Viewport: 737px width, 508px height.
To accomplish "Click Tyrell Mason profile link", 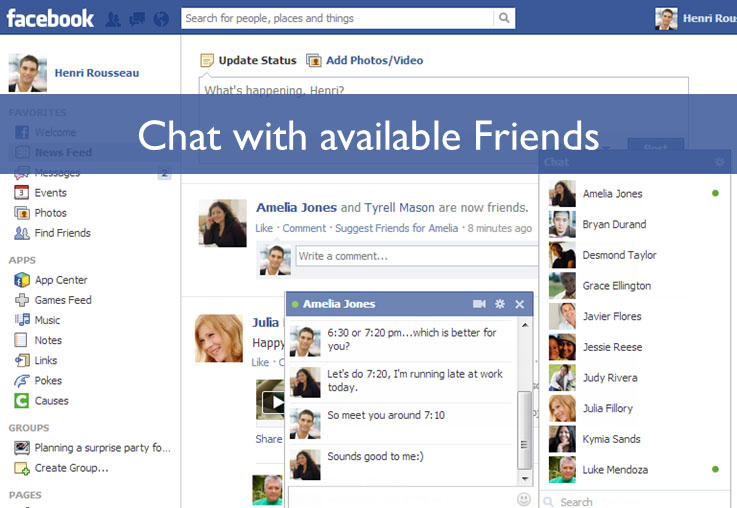I will 404,208.
